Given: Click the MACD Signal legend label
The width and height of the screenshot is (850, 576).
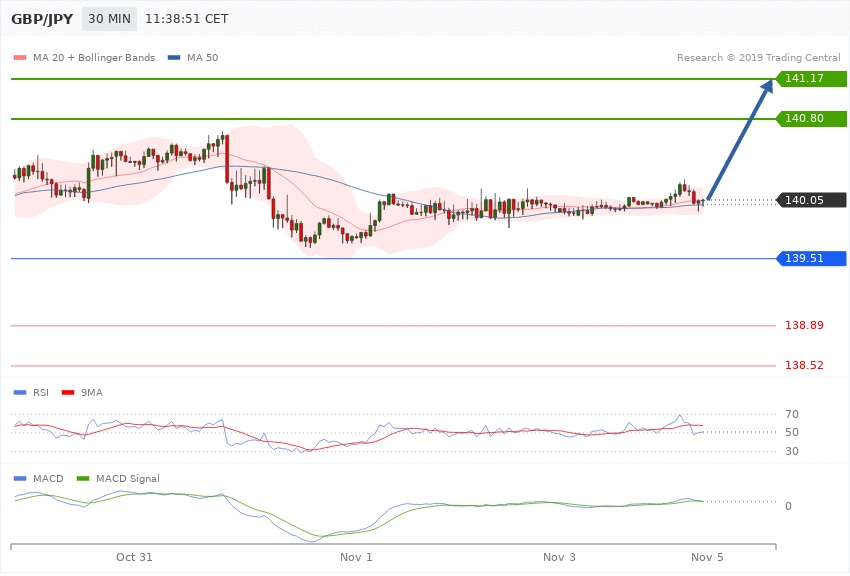Looking at the screenshot, I should pos(127,478).
